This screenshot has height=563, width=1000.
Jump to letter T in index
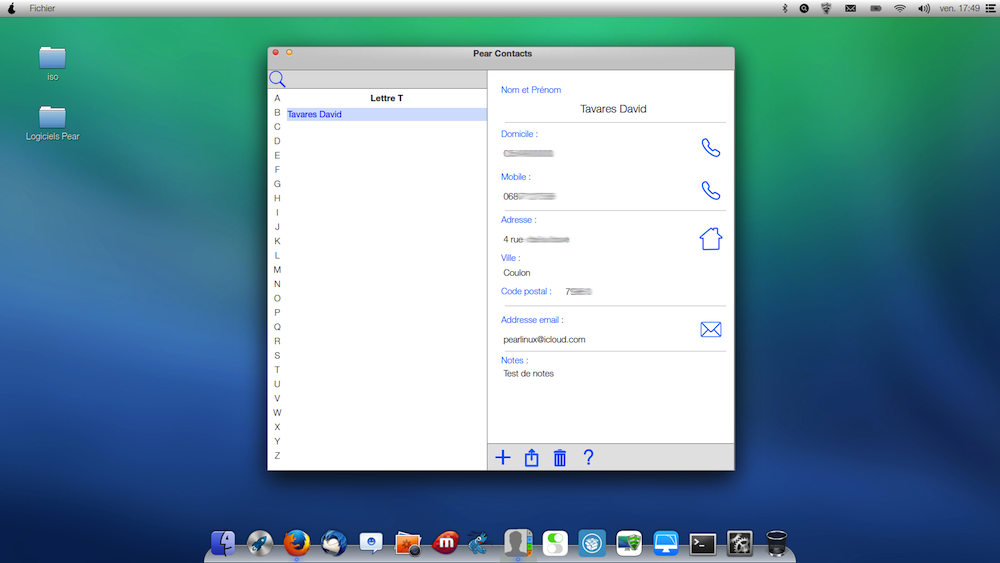[x=277, y=370]
